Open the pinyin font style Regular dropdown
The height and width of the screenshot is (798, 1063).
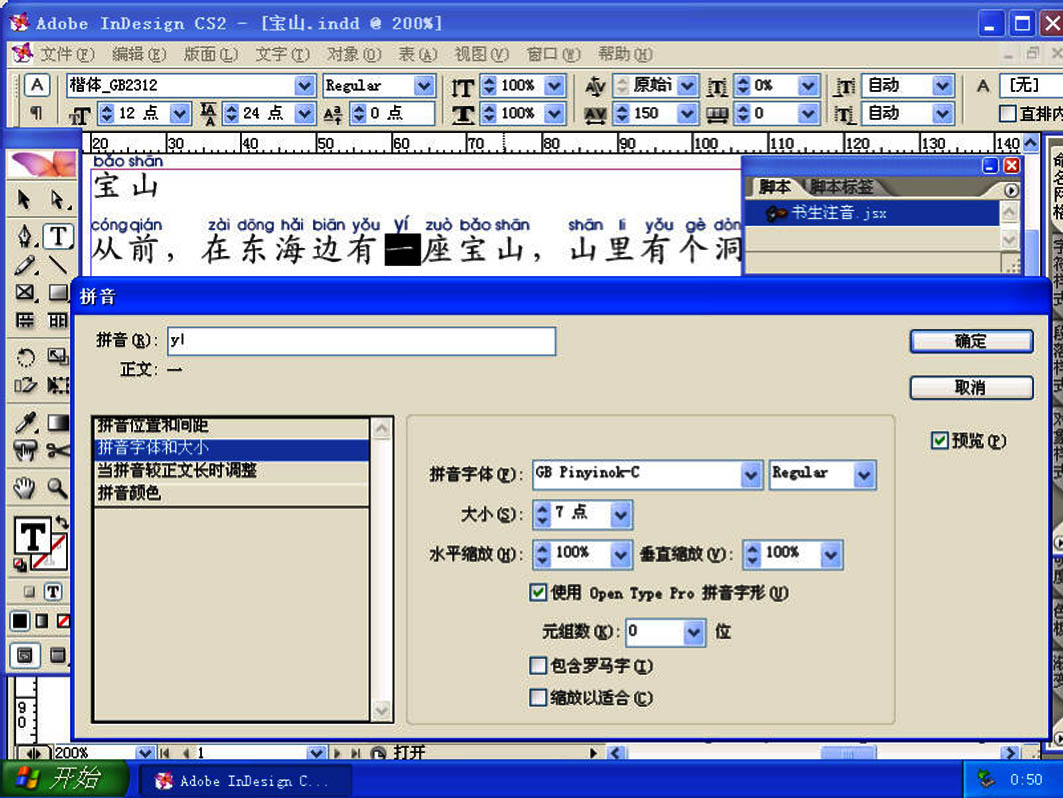pos(864,475)
